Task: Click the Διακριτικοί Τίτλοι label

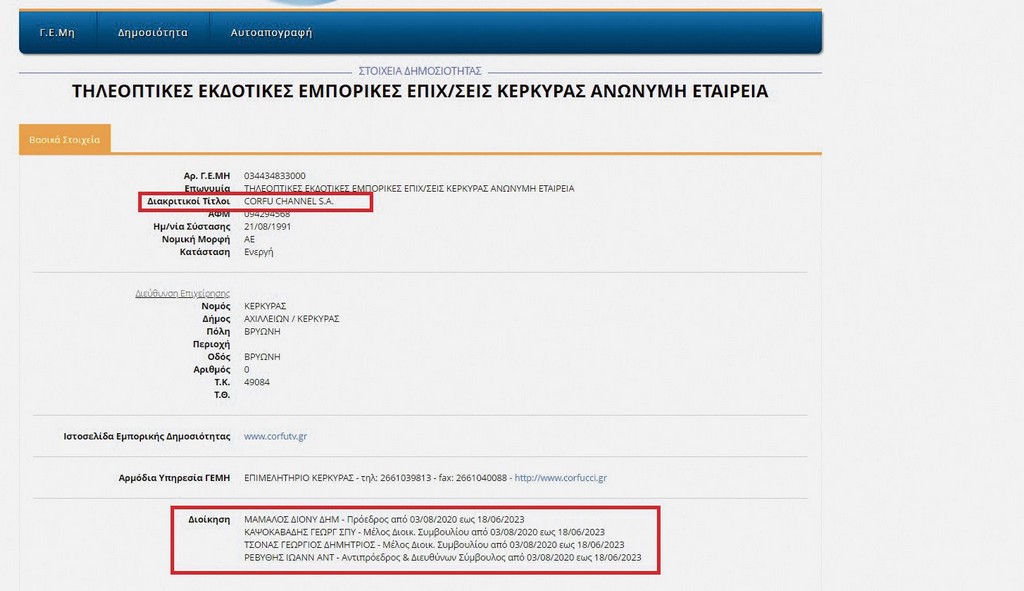Action: 188,201
